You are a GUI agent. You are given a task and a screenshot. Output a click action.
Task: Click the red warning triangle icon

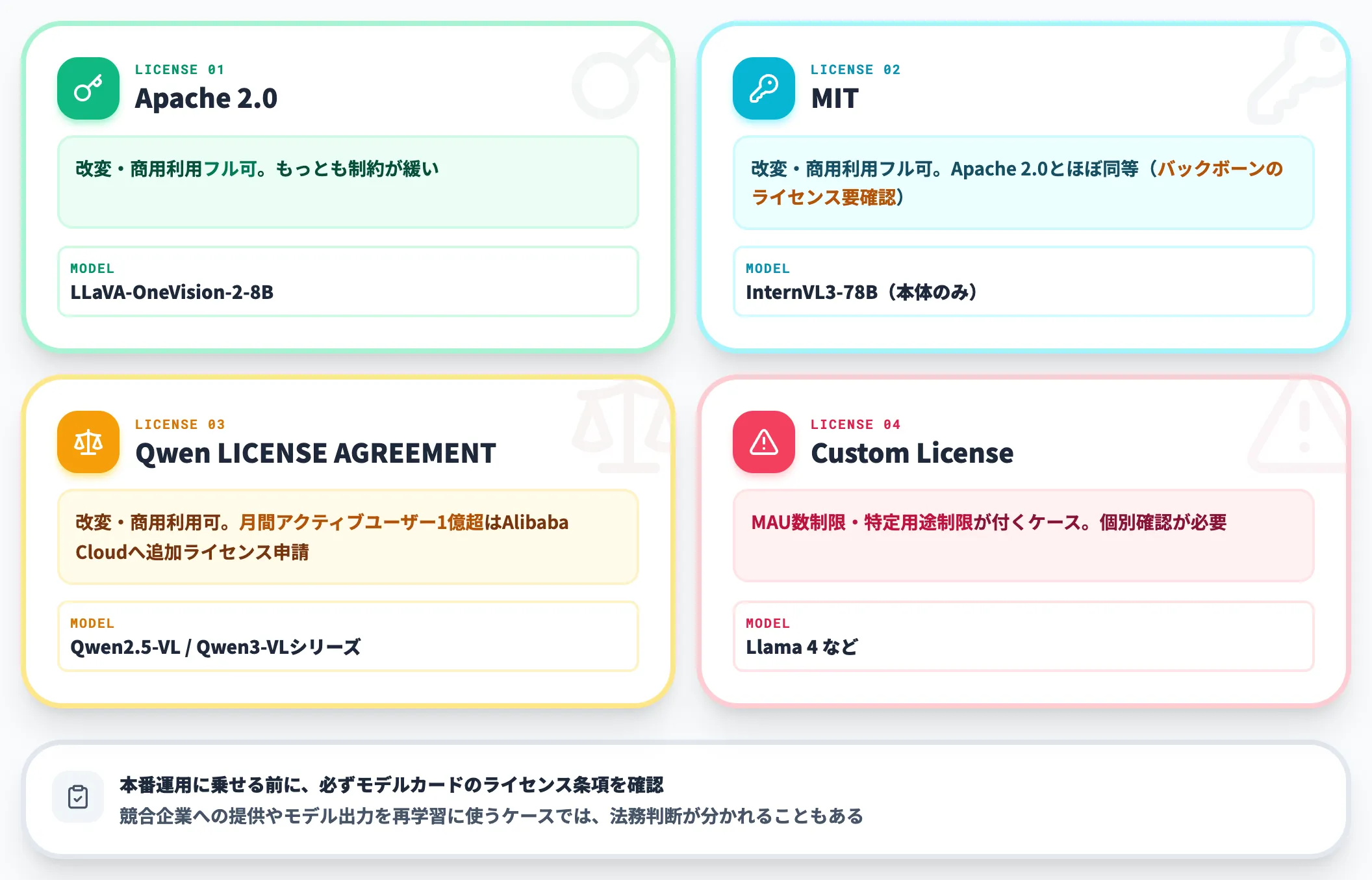(764, 442)
